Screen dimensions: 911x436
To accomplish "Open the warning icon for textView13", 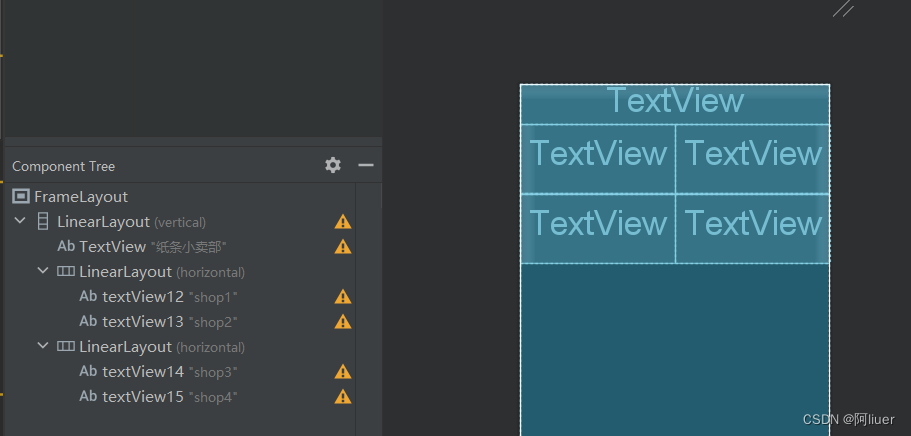I will [343, 322].
